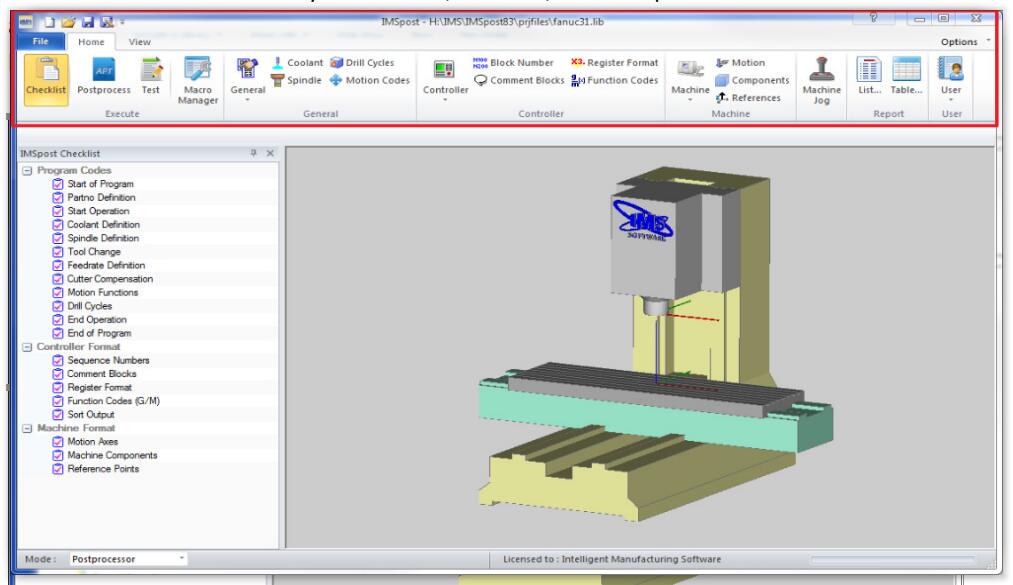Open the Machine Jog joystick tool
This screenshot has width=1013, height=585.
pyautogui.click(x=814, y=79)
